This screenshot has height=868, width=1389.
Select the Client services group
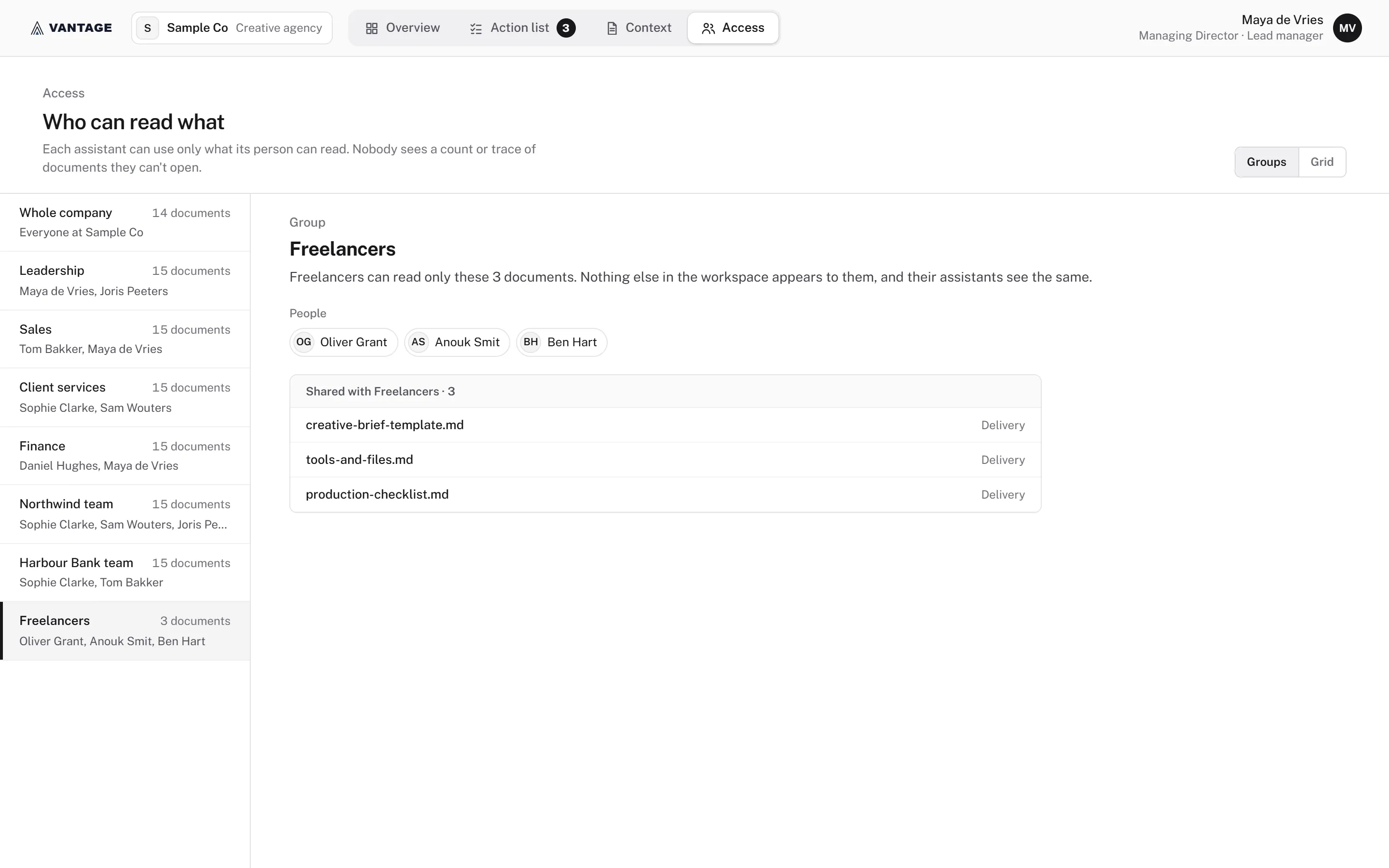pos(125,397)
